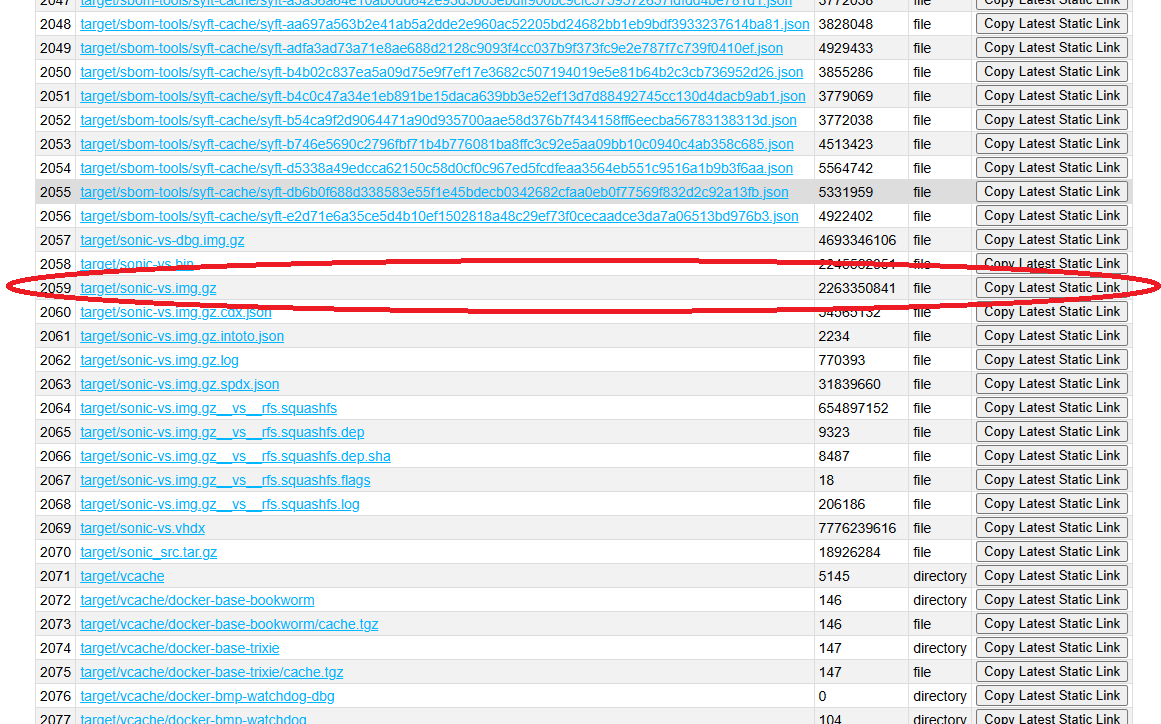This screenshot has height=724, width=1161.
Task: Open docker-base-bookworm/cache.tgz link
Action: click(x=230, y=624)
